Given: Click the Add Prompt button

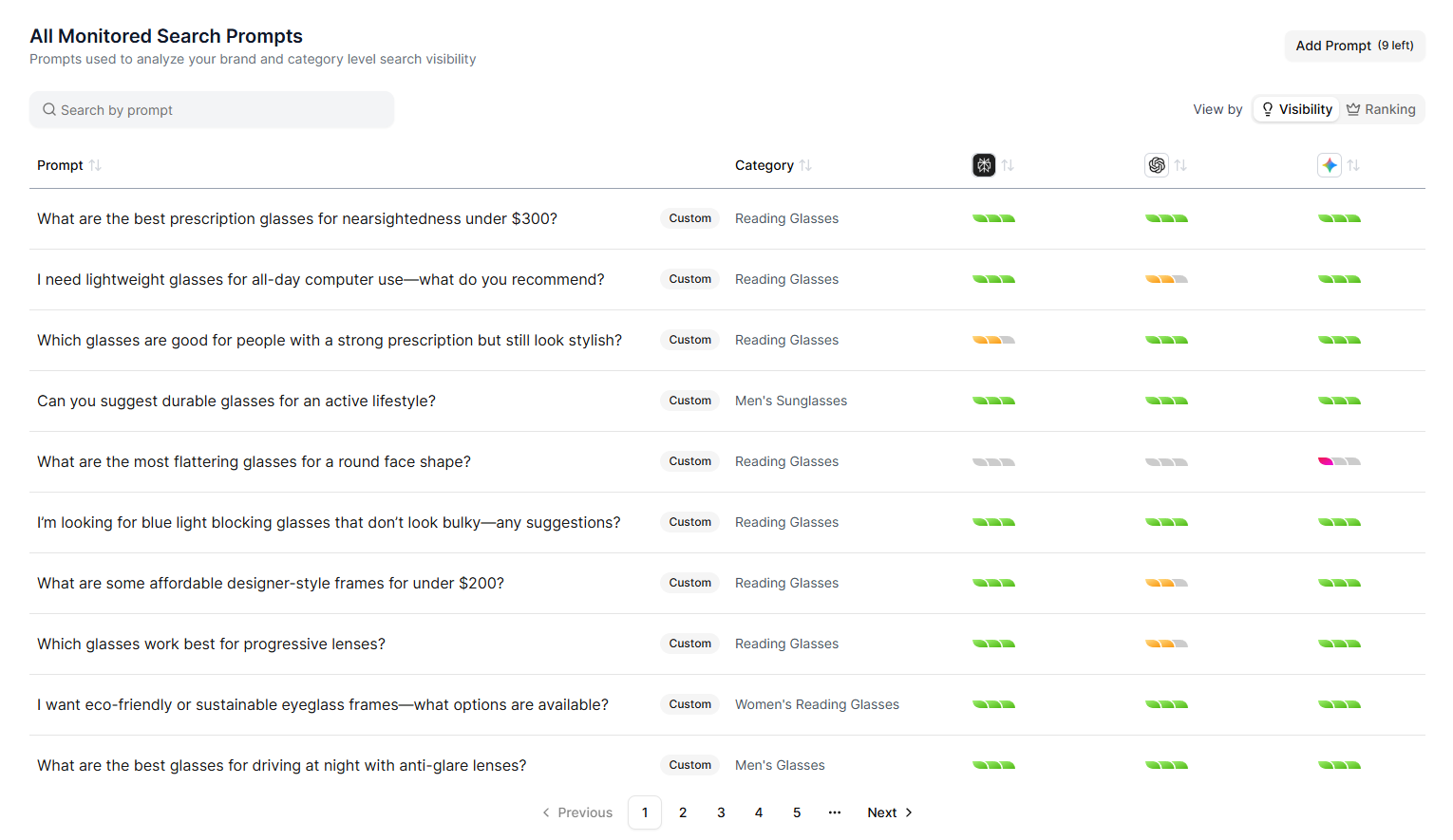Looking at the screenshot, I should coord(1354,45).
